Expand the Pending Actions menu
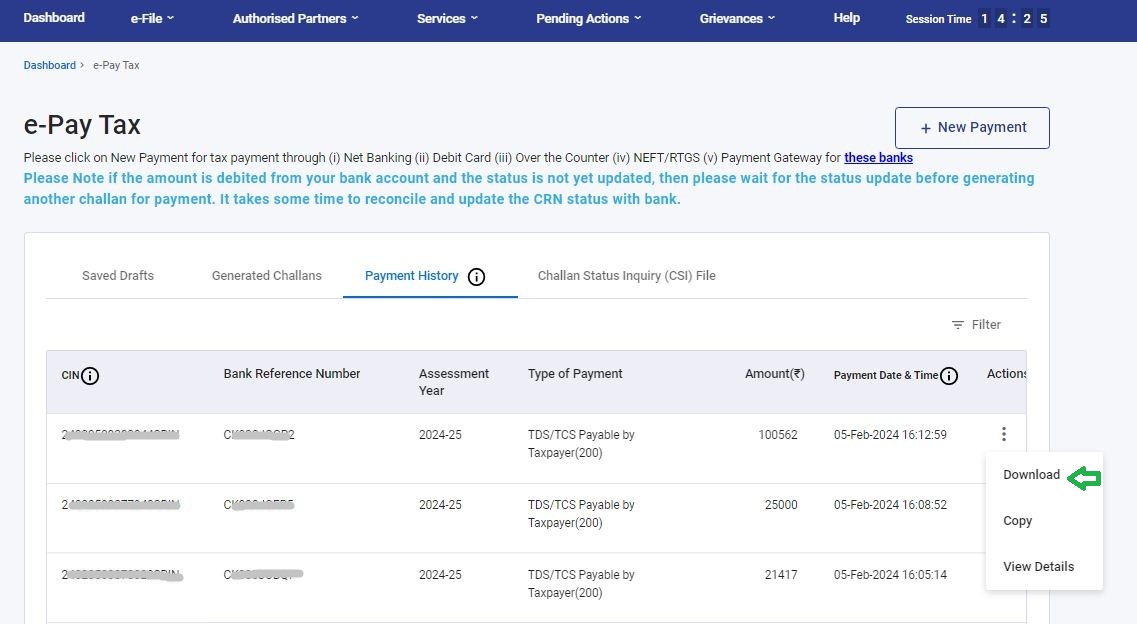Viewport: 1137px width, 624px height. [588, 18]
